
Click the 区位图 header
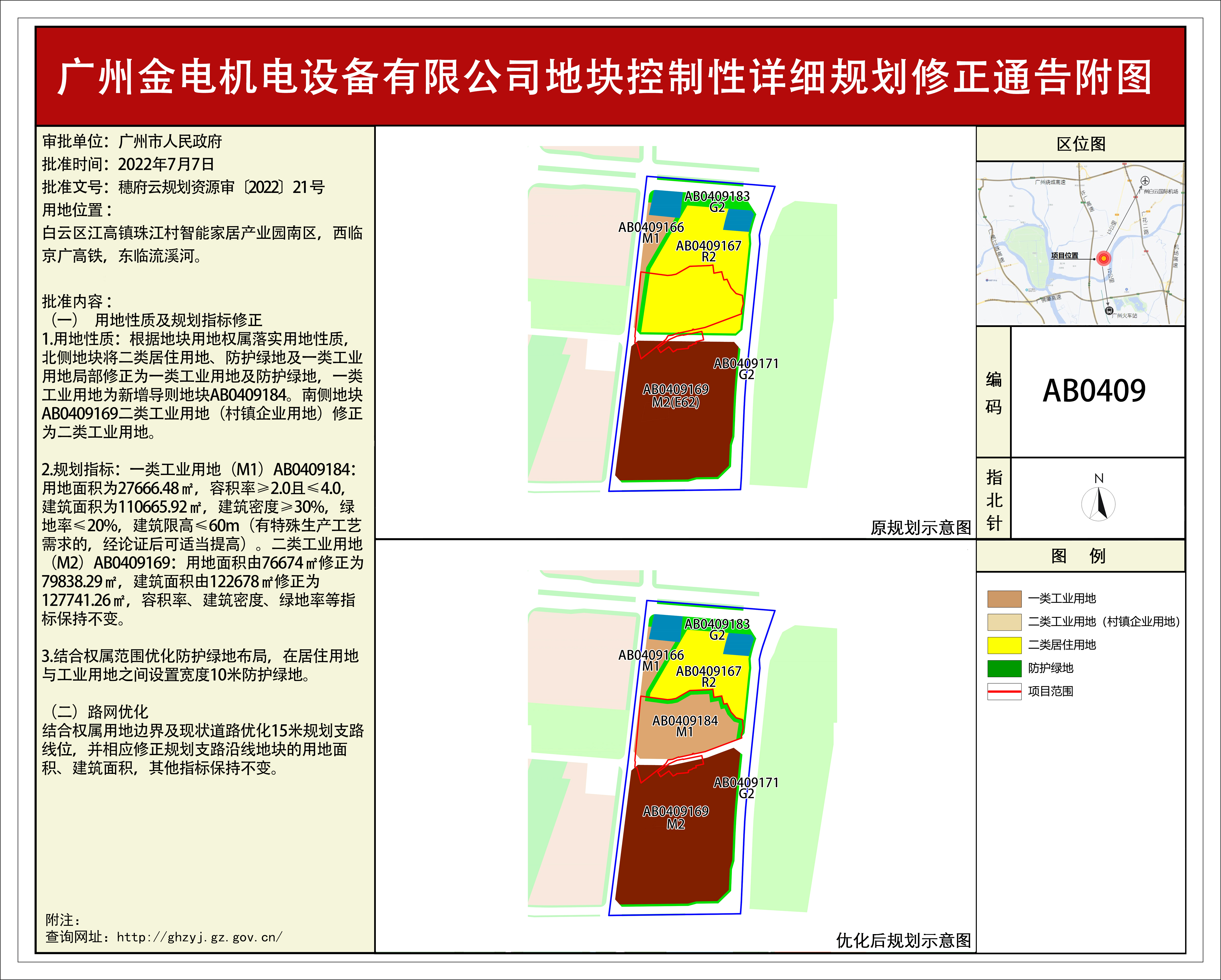(x=1081, y=144)
